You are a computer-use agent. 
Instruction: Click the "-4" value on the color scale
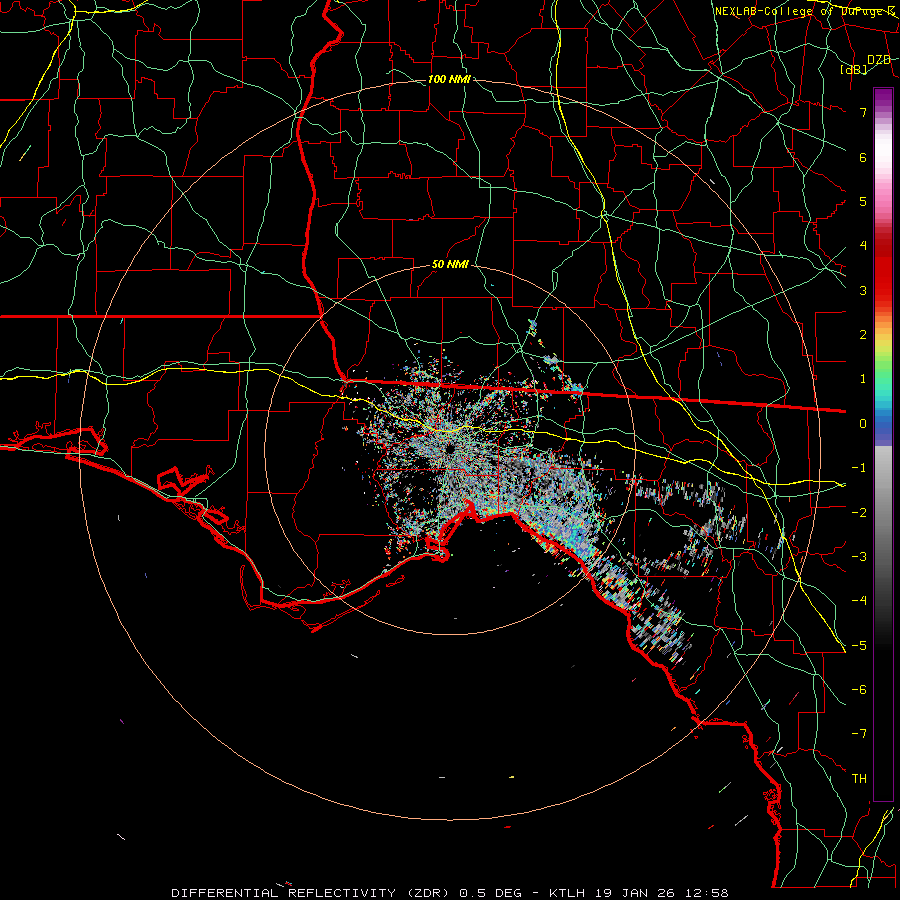click(x=859, y=601)
